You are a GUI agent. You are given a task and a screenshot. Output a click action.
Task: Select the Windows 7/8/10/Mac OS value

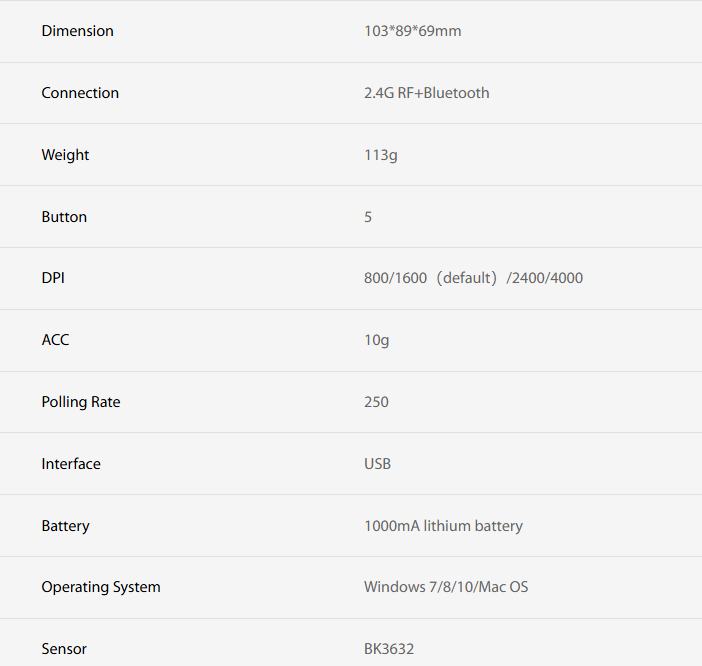446,587
